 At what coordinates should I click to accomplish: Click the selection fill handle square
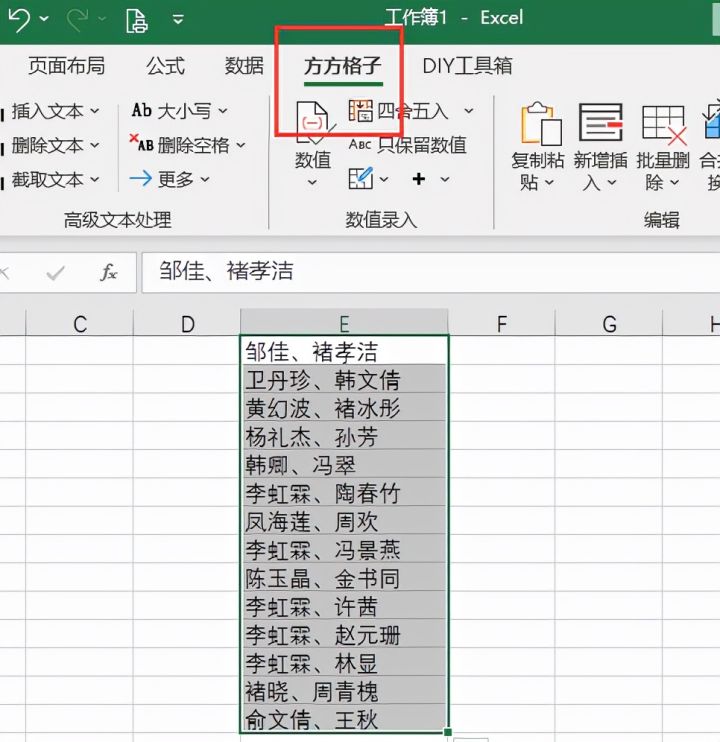(448, 732)
